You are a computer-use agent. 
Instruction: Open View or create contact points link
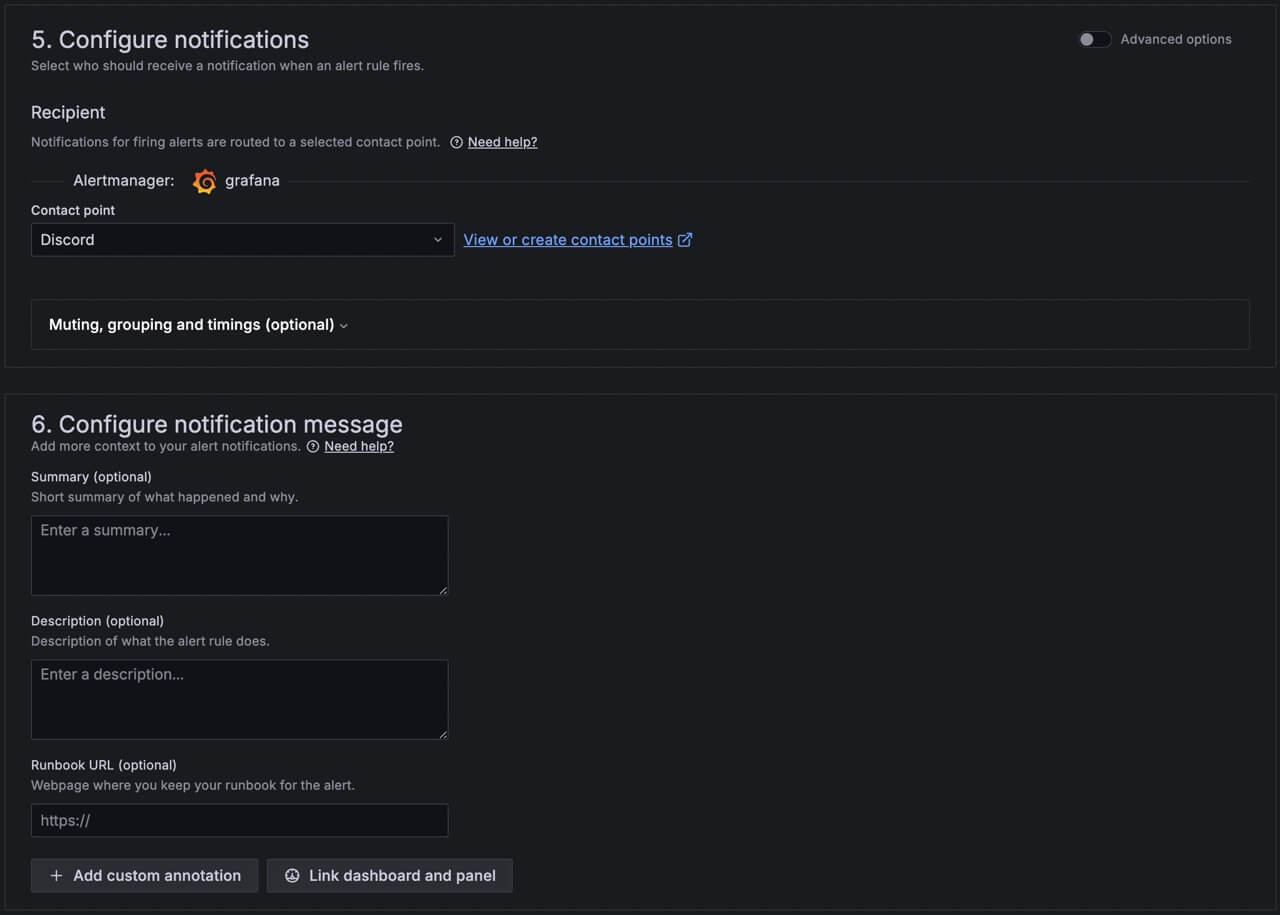point(567,240)
